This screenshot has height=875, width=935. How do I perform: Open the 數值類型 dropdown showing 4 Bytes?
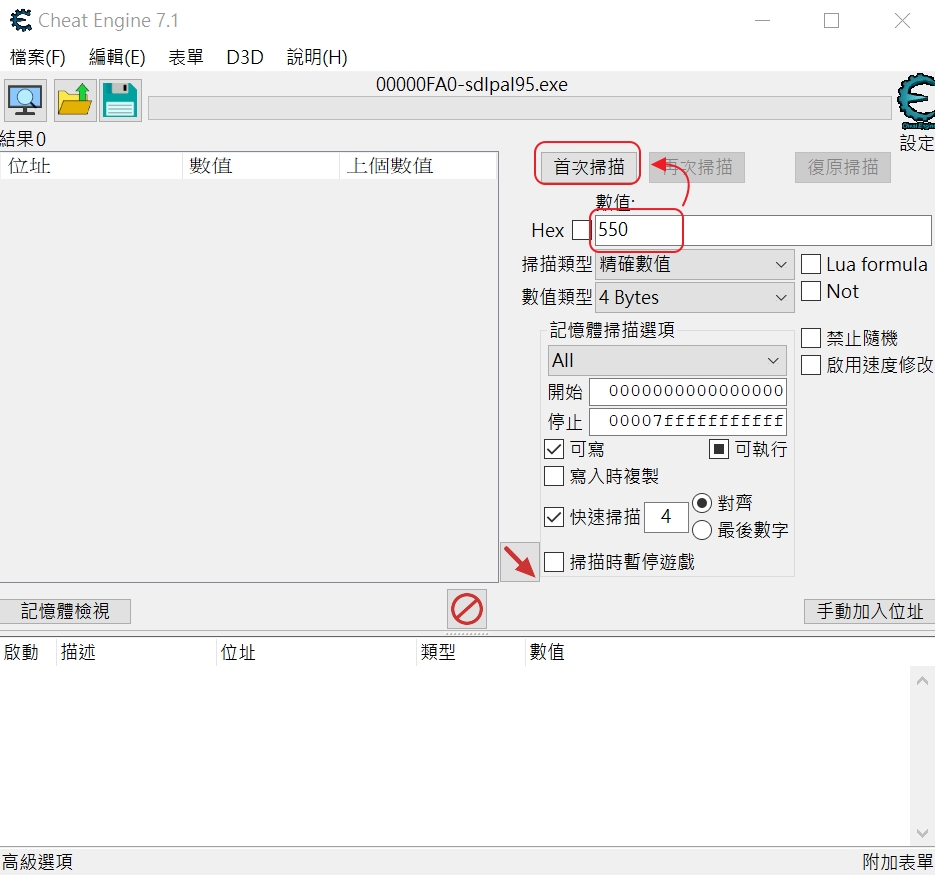tap(695, 297)
